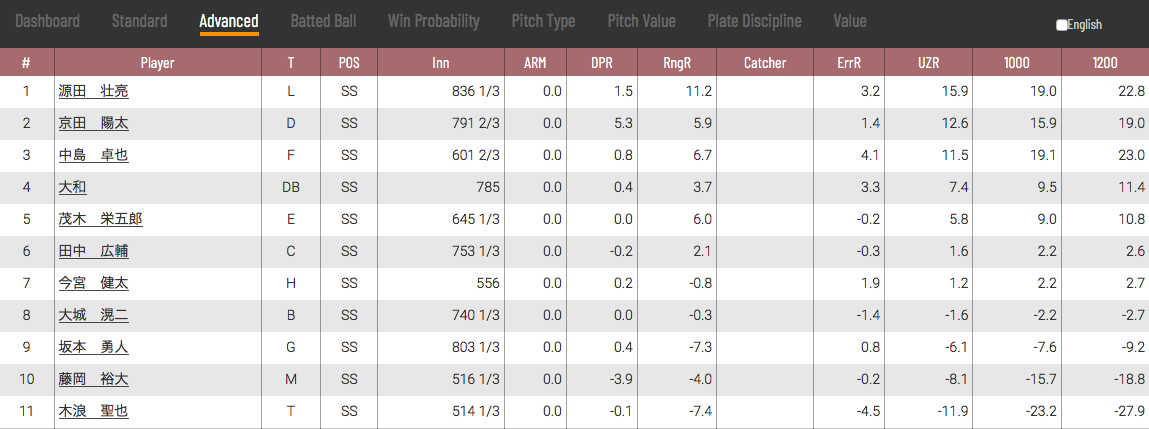Sort by the DPR column header
Viewport: 1149px width, 429px height.
(x=602, y=63)
